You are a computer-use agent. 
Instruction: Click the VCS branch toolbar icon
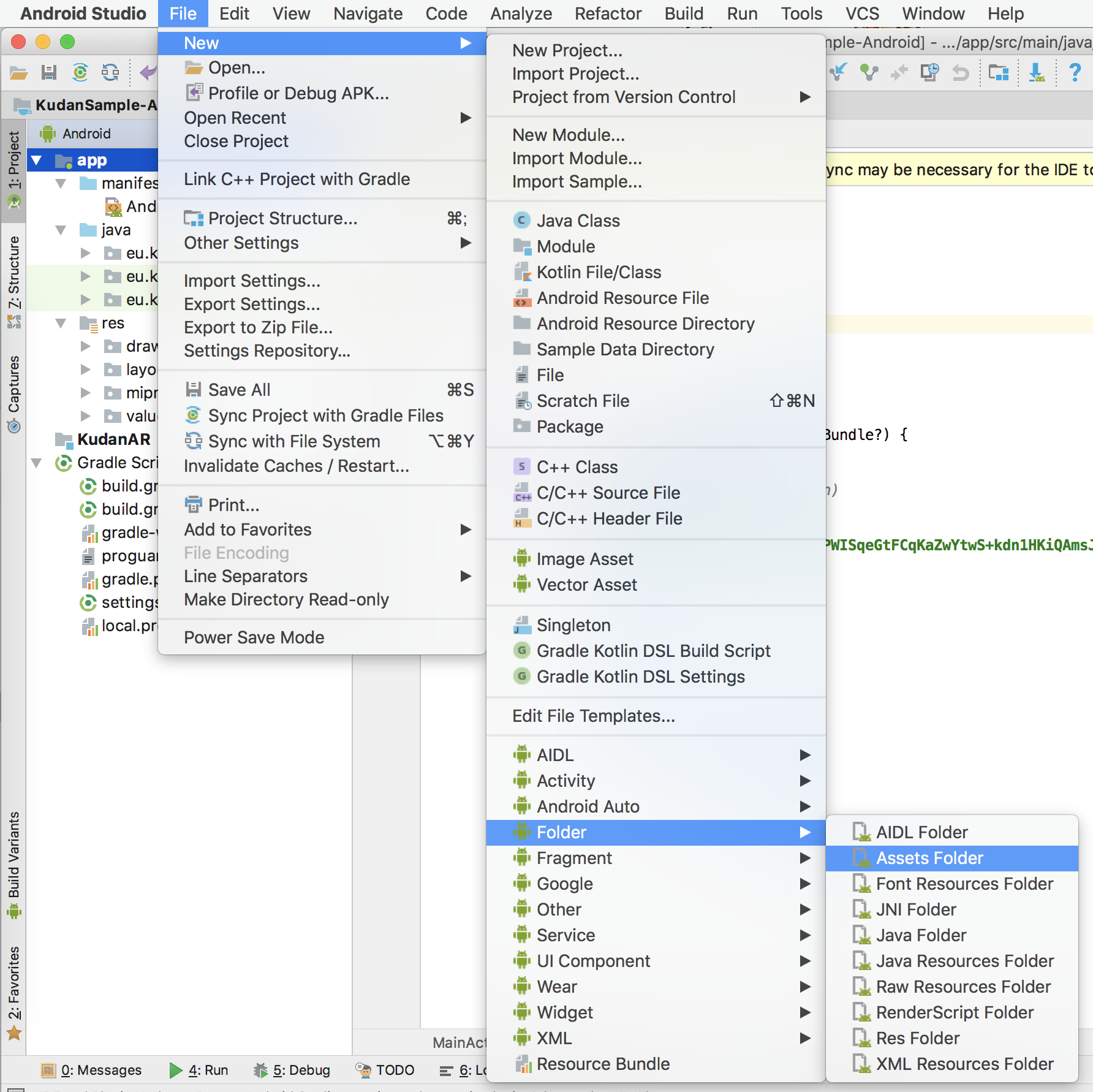click(x=869, y=73)
